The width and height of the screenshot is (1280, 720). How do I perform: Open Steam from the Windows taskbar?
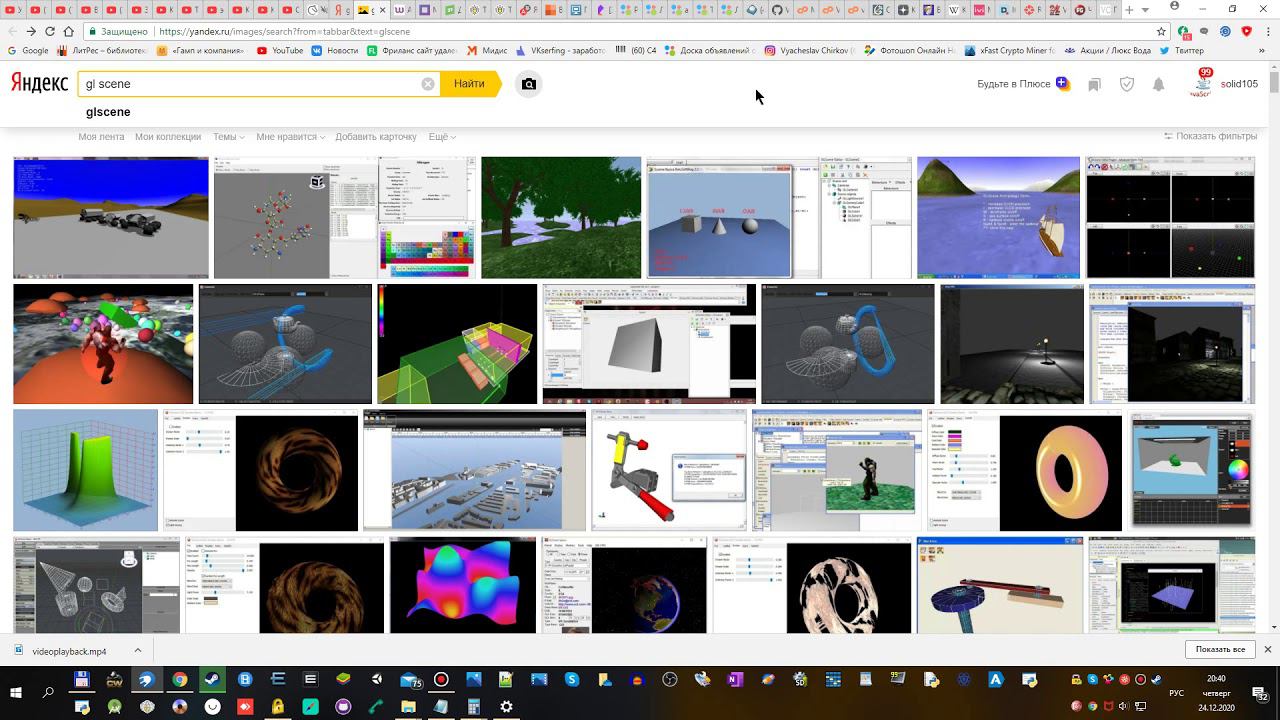point(212,680)
